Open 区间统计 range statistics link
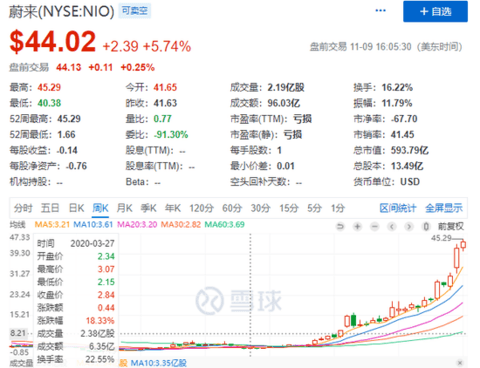This screenshot has width=480, height=368. pos(398,208)
